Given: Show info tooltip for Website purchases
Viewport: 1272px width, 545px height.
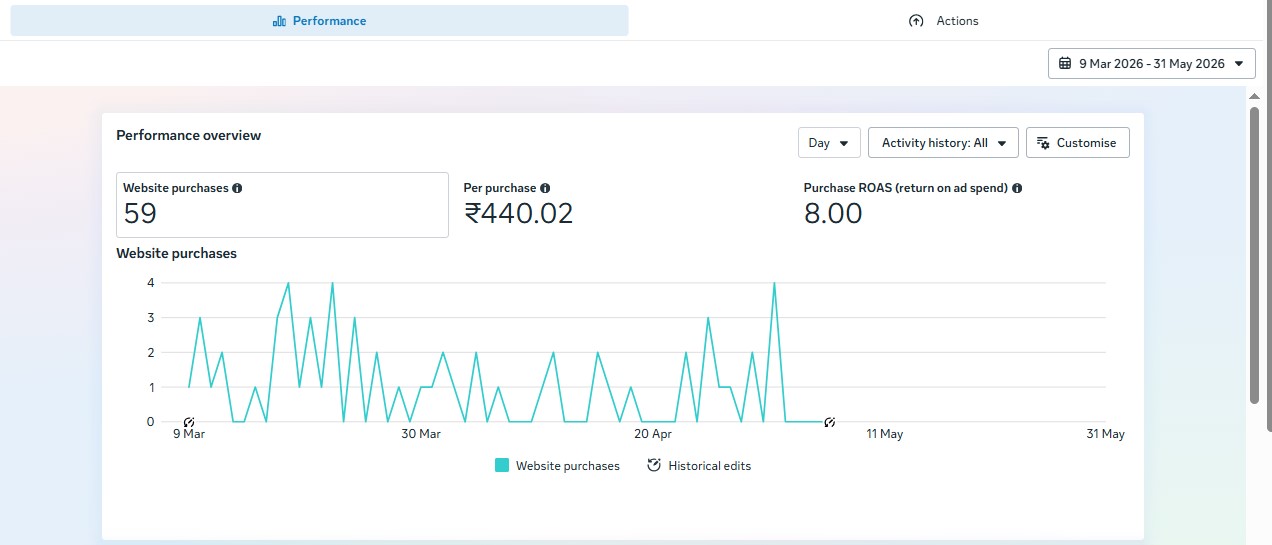Looking at the screenshot, I should tap(237, 188).
